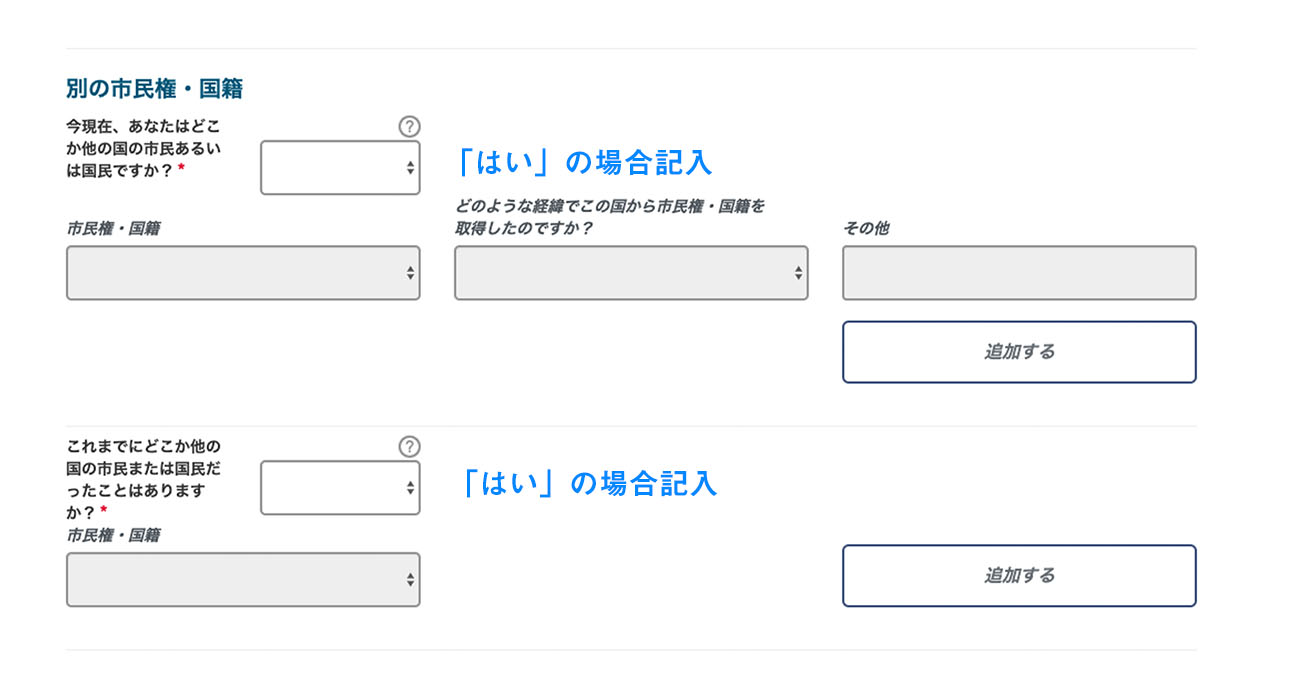
Task: Click into the その他 text field
Action: point(1019,273)
